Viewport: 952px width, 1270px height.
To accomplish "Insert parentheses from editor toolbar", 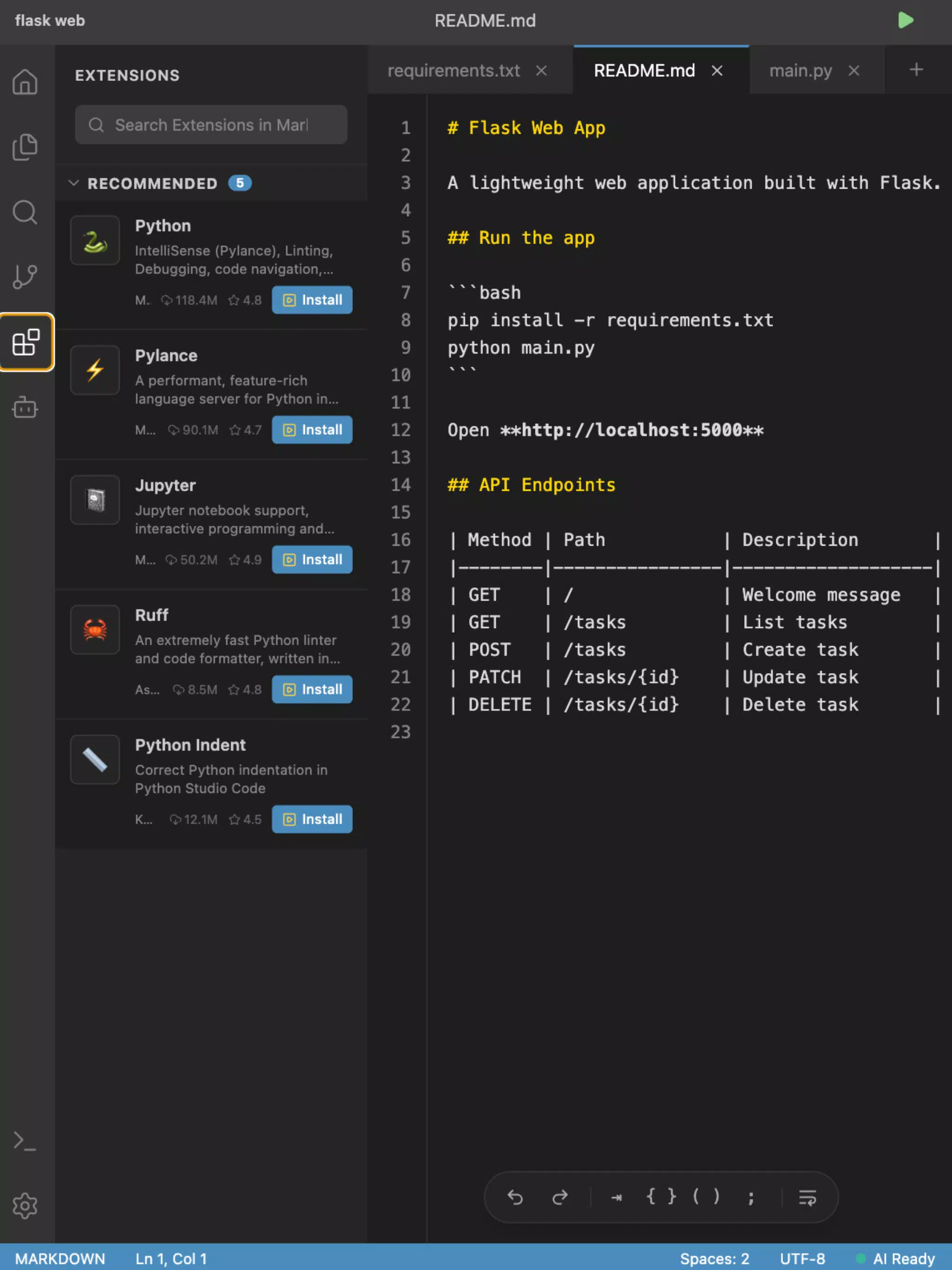I will pyautogui.click(x=706, y=1196).
